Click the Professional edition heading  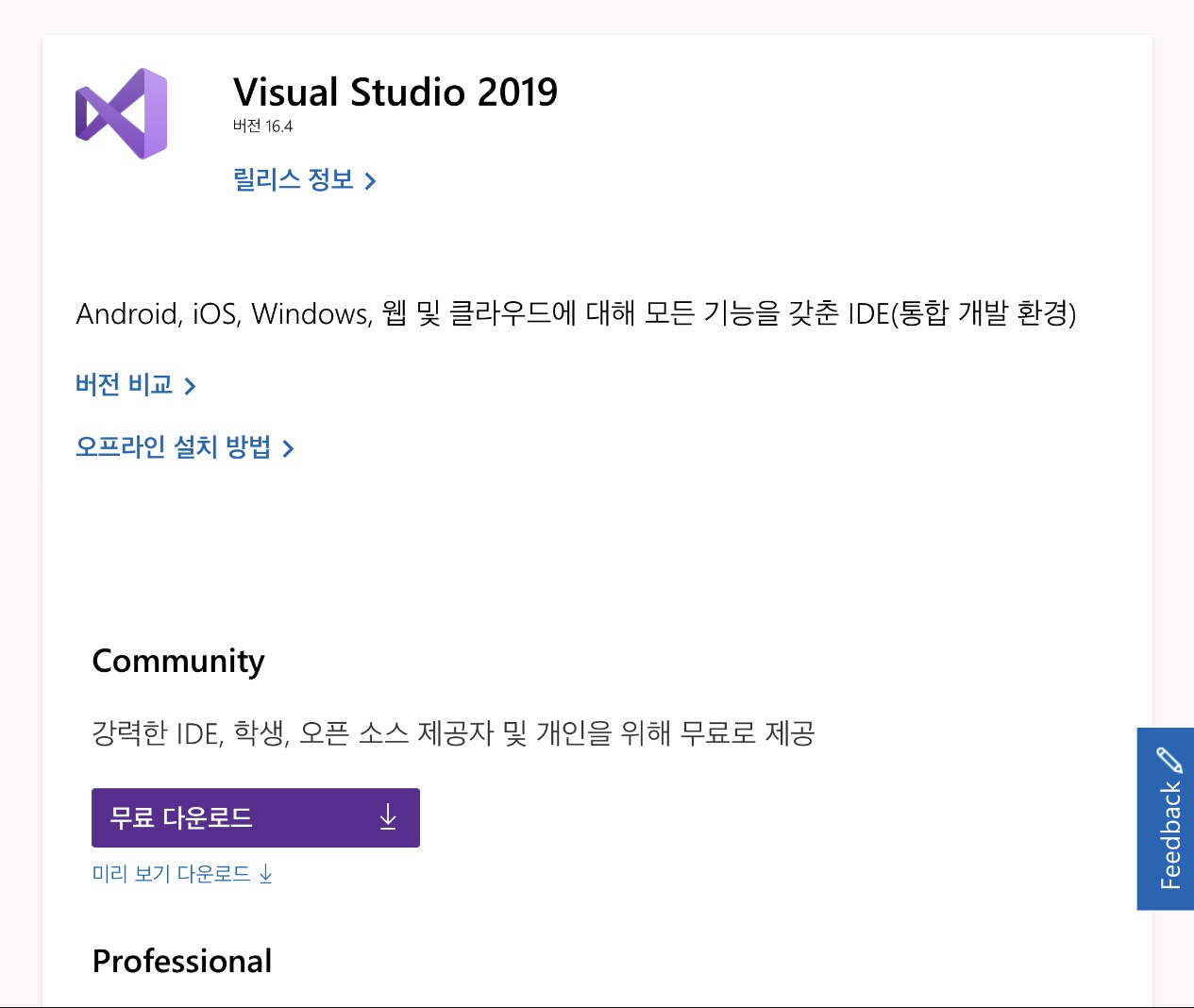(182, 961)
